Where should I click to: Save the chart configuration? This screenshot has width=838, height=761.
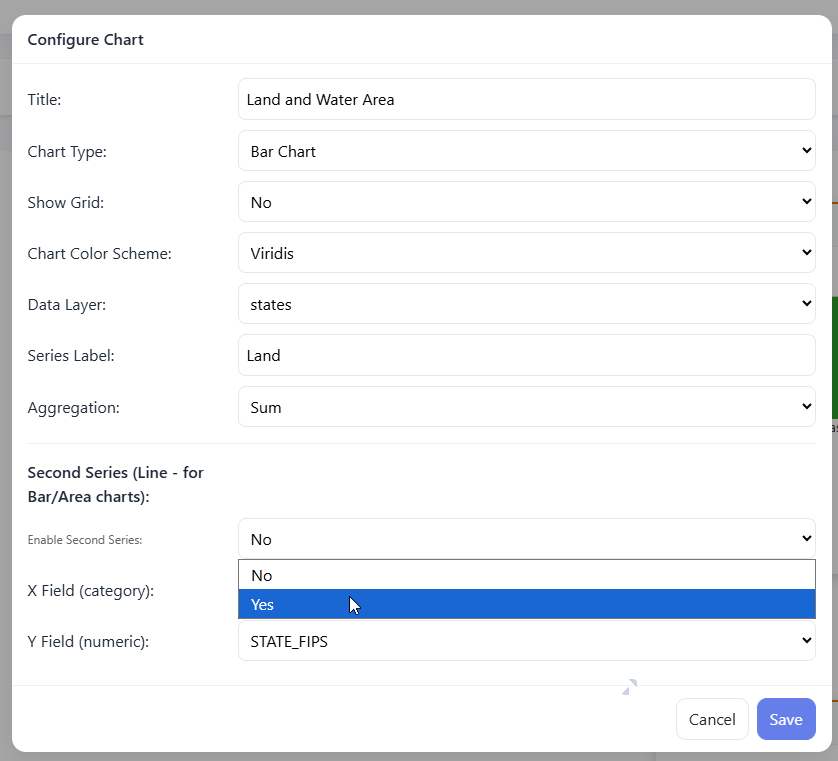786,719
